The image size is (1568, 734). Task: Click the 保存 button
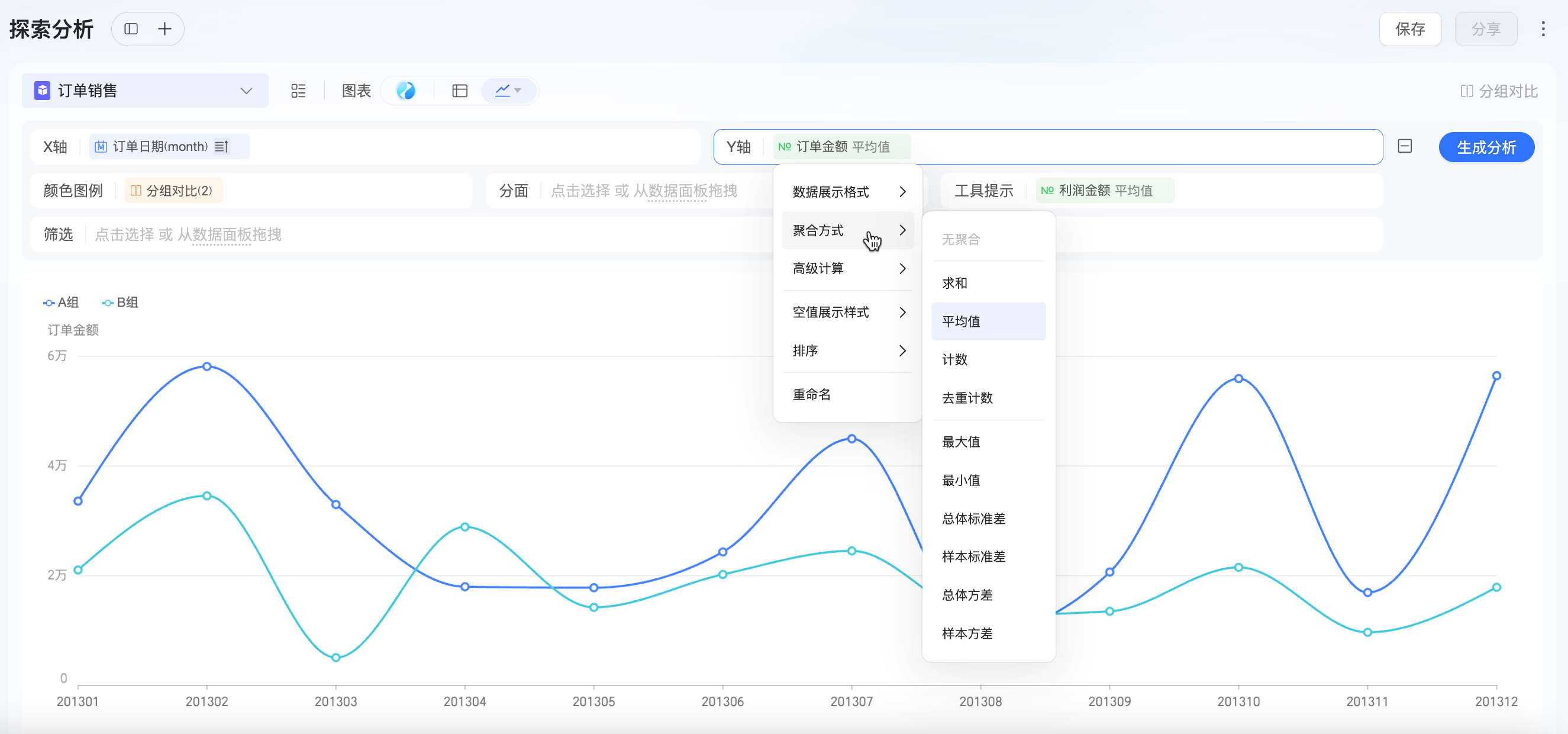point(1410,28)
